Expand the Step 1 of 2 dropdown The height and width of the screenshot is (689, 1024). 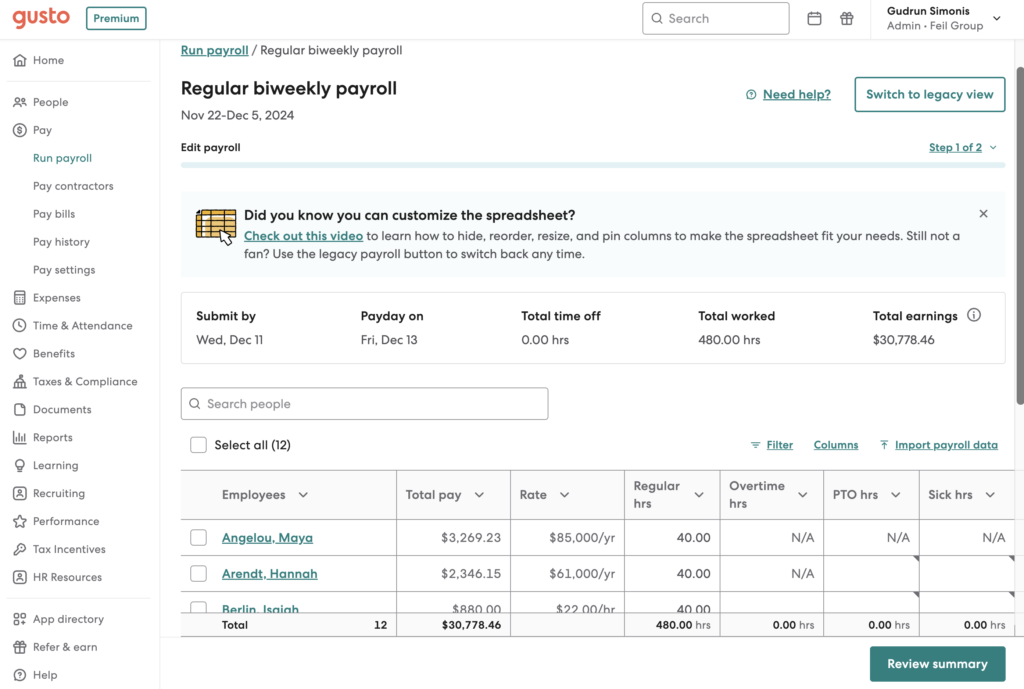(963, 148)
